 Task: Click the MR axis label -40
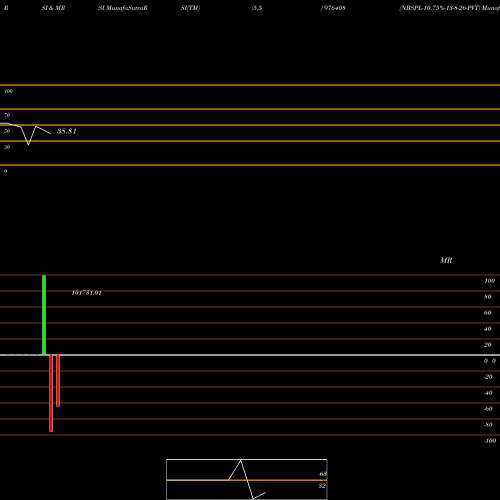(488, 393)
